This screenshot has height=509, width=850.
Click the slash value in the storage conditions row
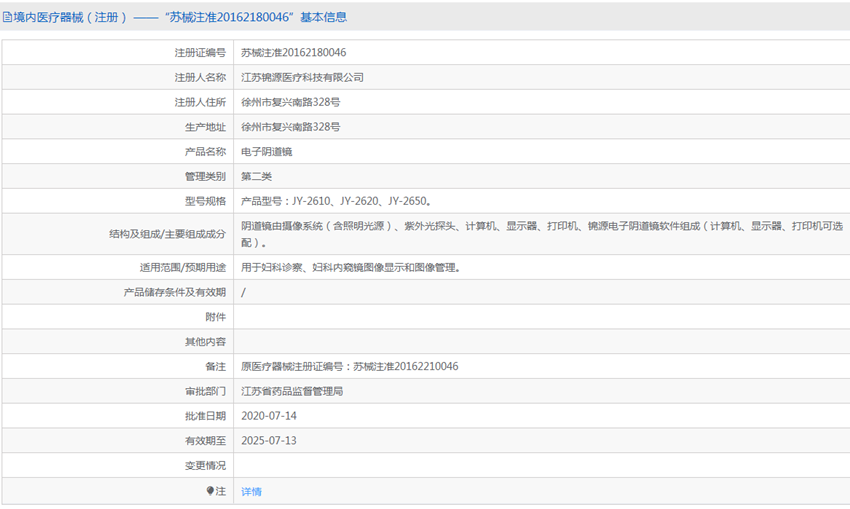tap(243, 292)
